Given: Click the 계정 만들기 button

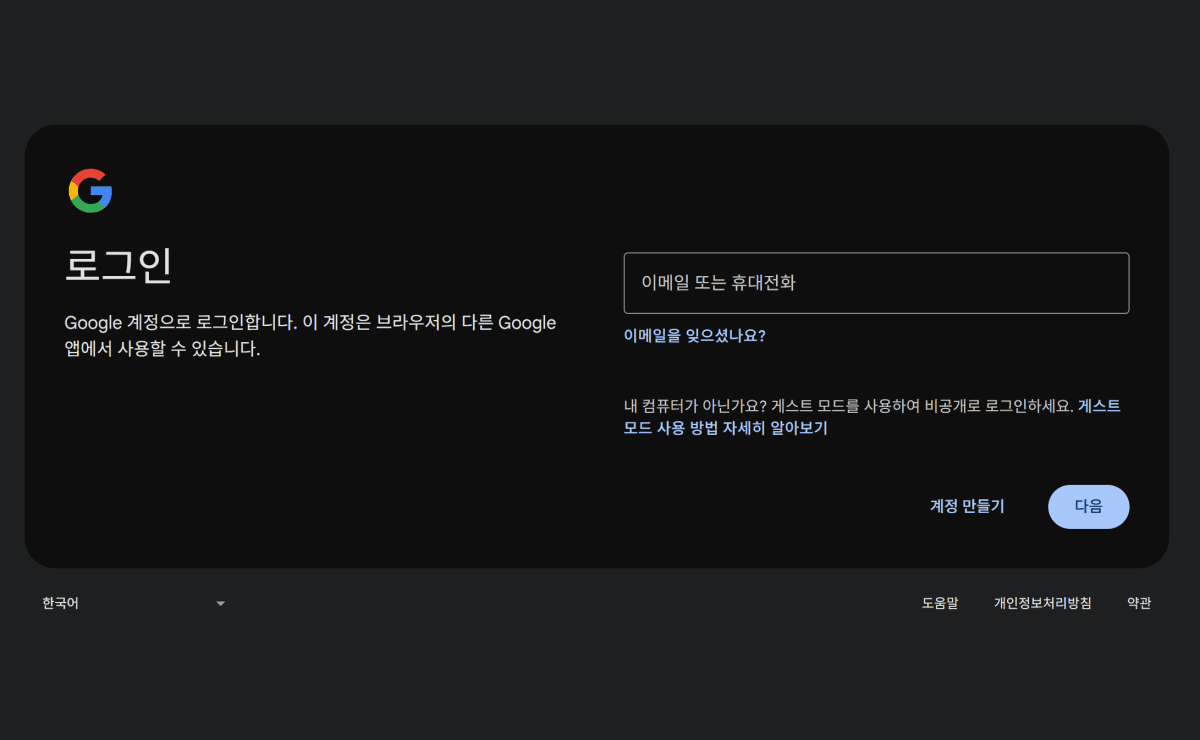Looking at the screenshot, I should click(x=967, y=507).
